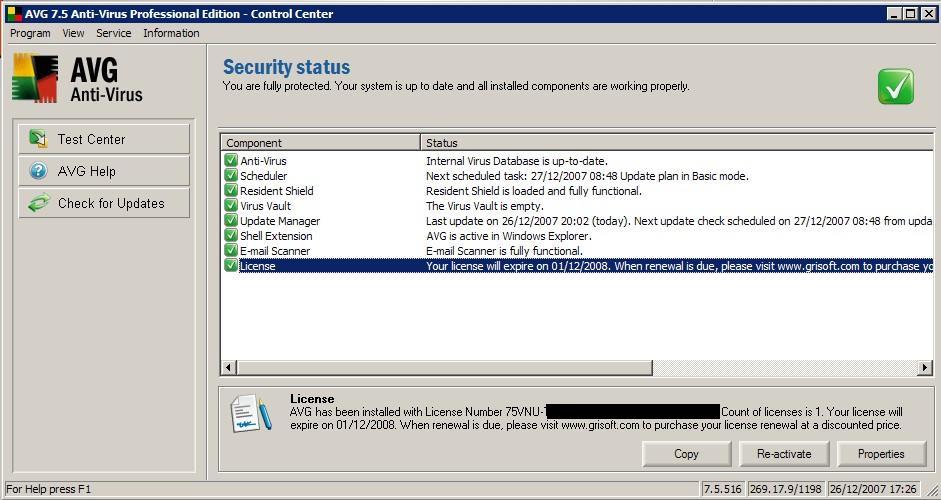
Task: Click the 'Next scheduled task' status text
Action: point(587,176)
